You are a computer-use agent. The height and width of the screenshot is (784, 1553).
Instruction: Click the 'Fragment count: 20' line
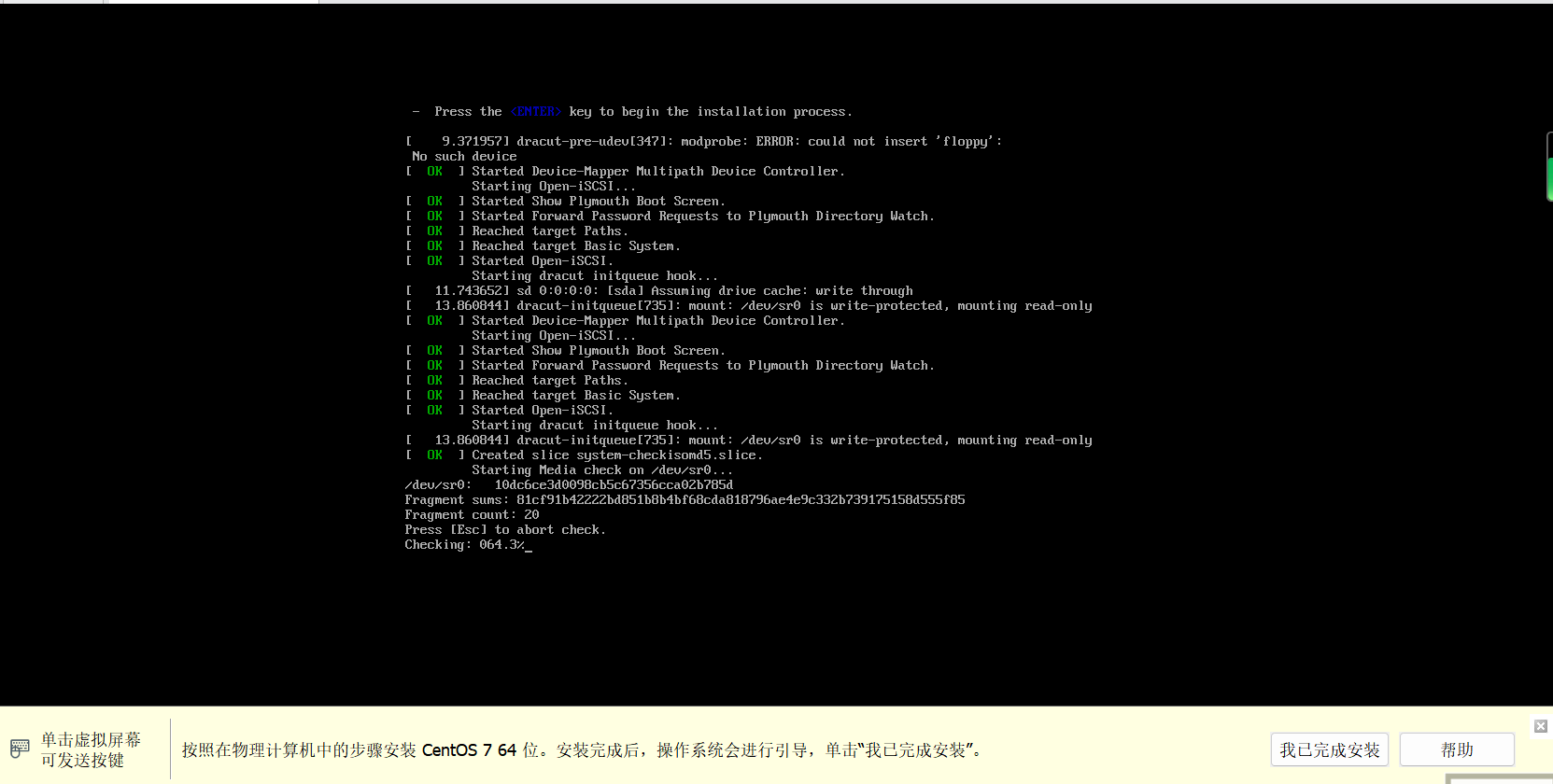pos(472,514)
